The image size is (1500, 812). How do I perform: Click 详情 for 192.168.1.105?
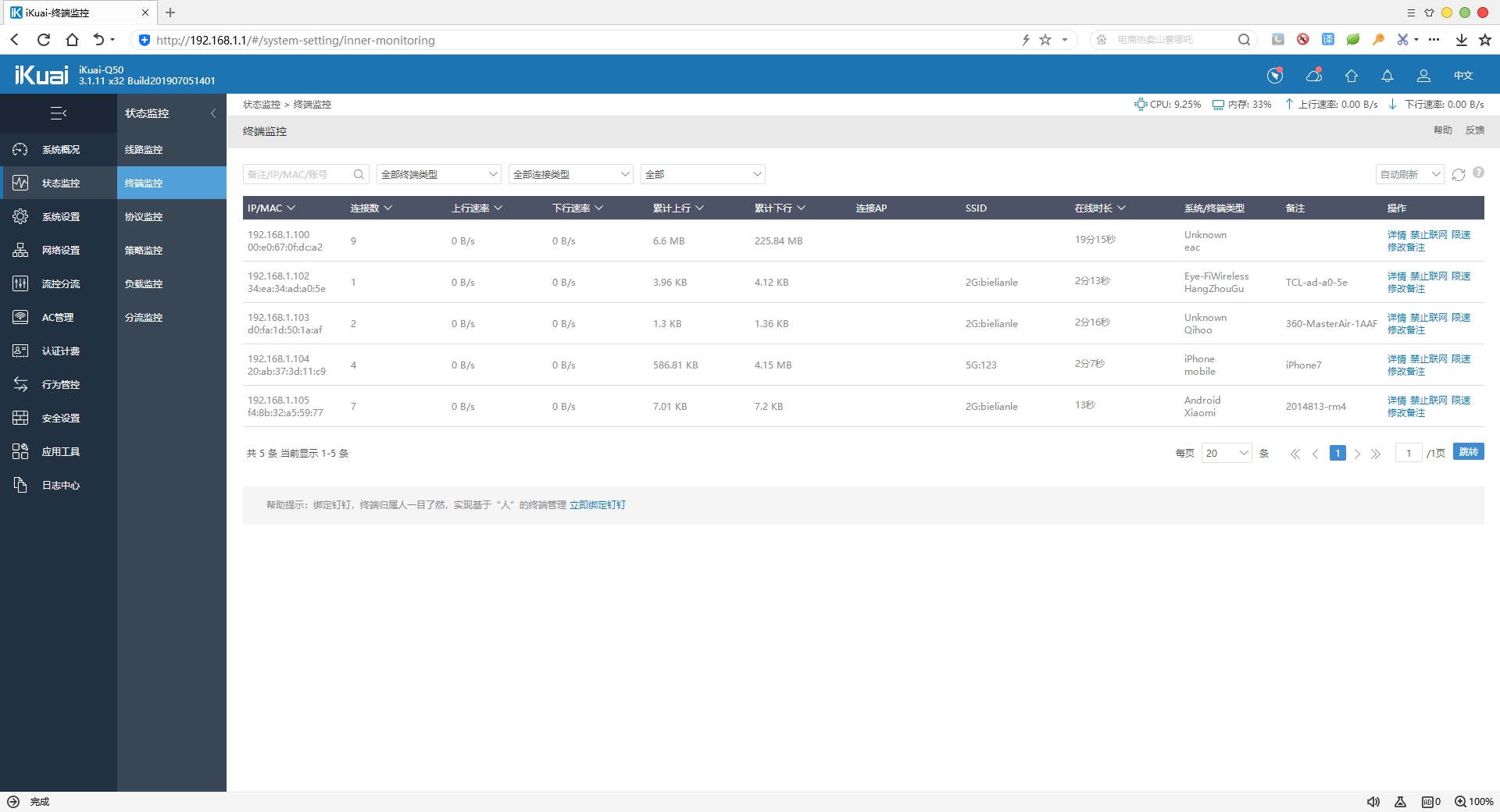click(1396, 400)
